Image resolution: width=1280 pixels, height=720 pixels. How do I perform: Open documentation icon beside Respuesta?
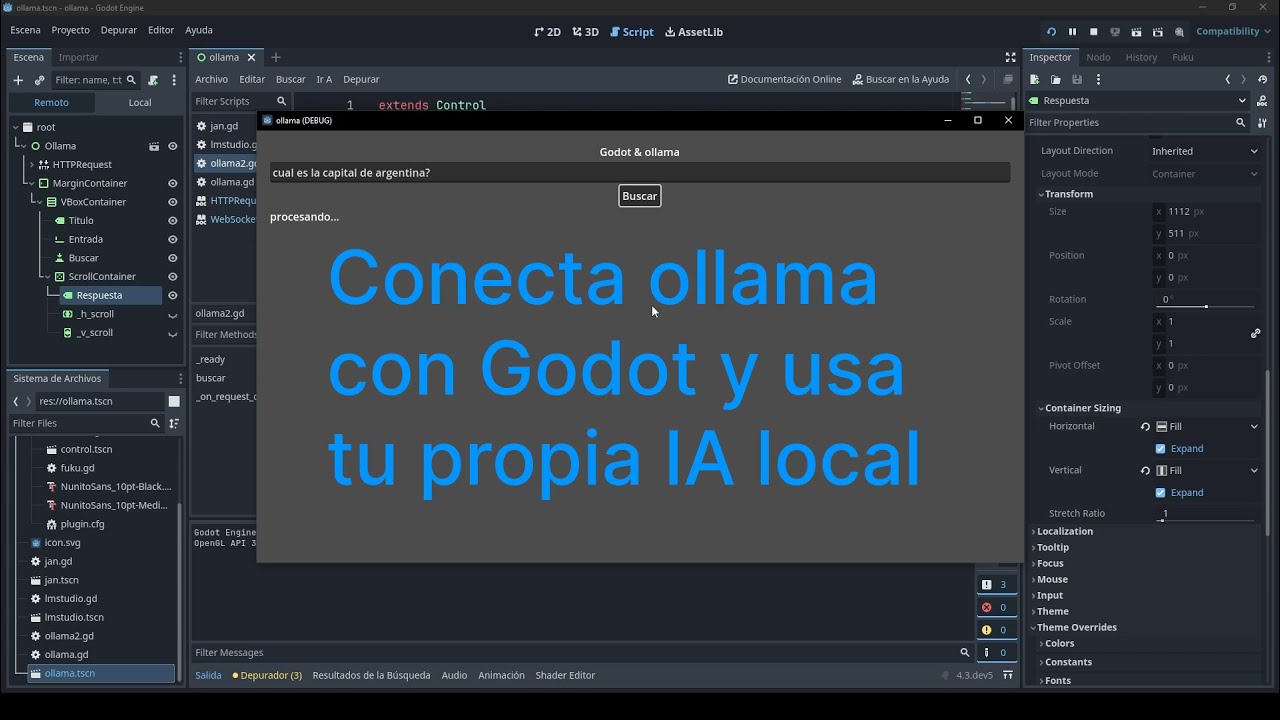[x=1262, y=101]
